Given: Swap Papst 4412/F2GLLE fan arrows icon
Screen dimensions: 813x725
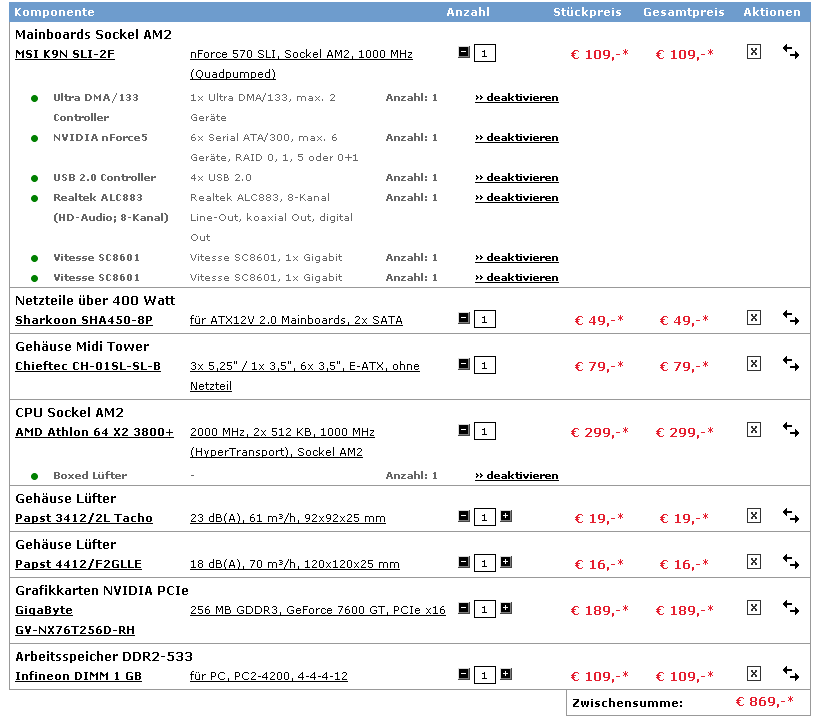Looking at the screenshot, I should [x=791, y=562].
